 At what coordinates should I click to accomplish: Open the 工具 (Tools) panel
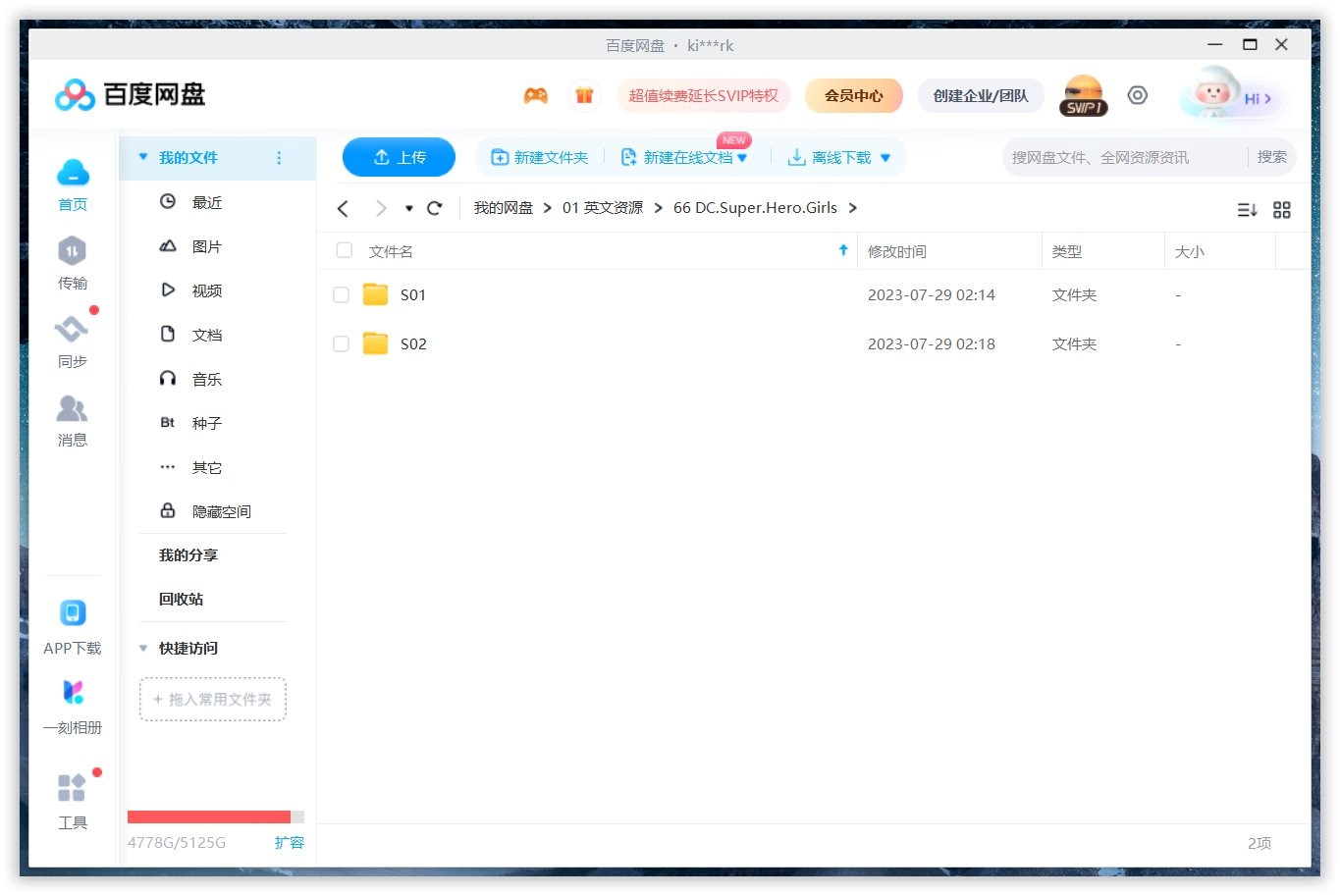tap(72, 800)
